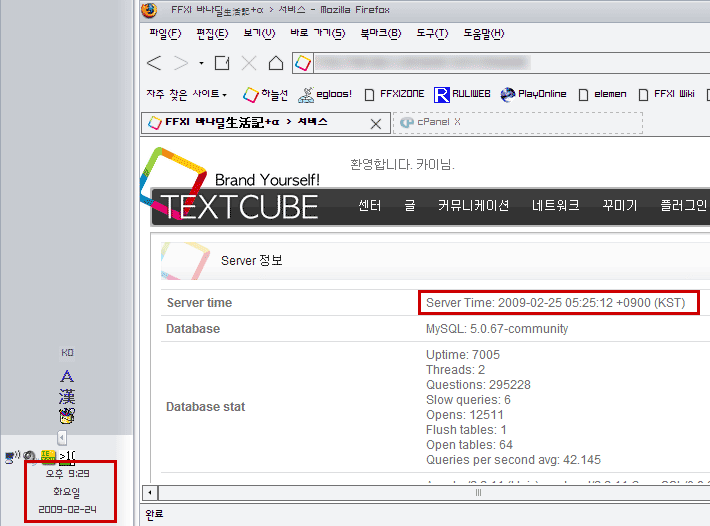
Task: Open the RULIWEB bookmark
Action: pyautogui.click(x=462, y=94)
